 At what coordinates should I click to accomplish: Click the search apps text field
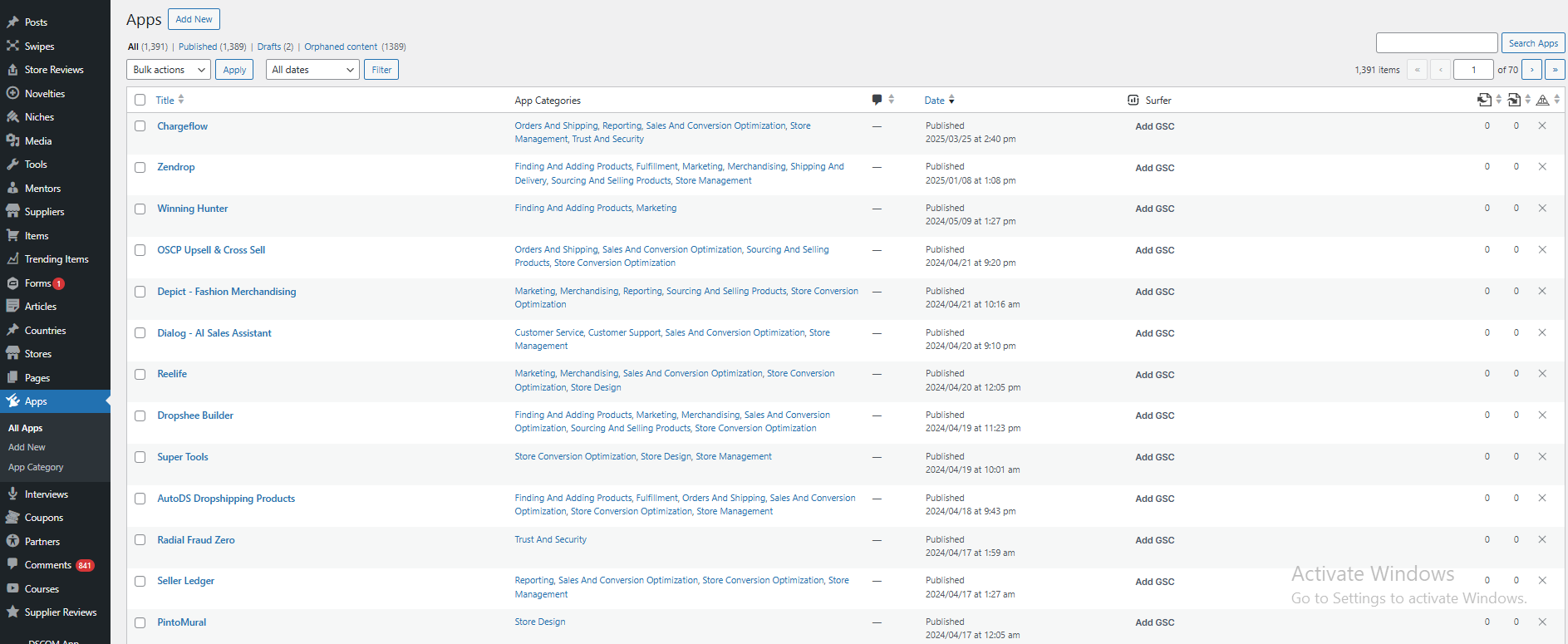(x=1437, y=43)
